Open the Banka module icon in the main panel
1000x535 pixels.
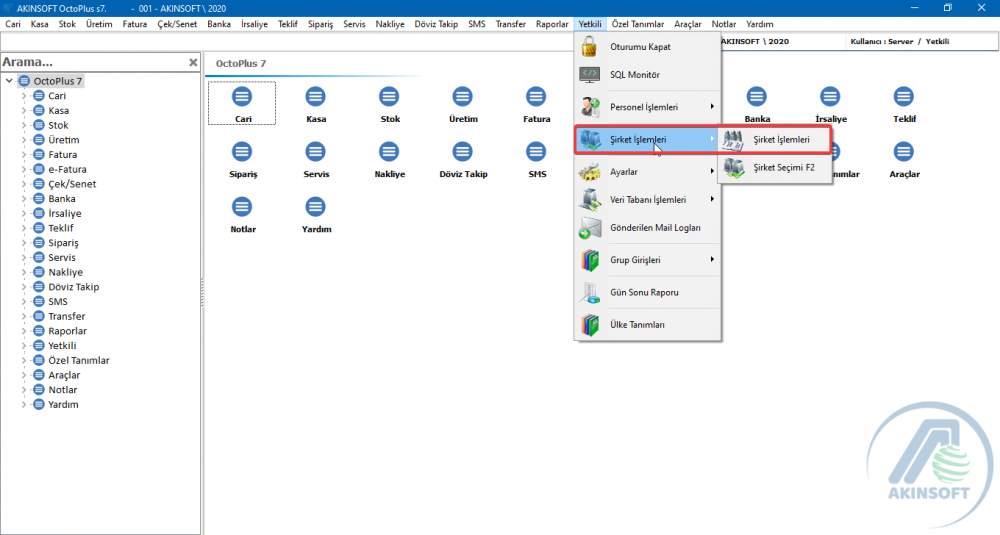tap(756, 97)
